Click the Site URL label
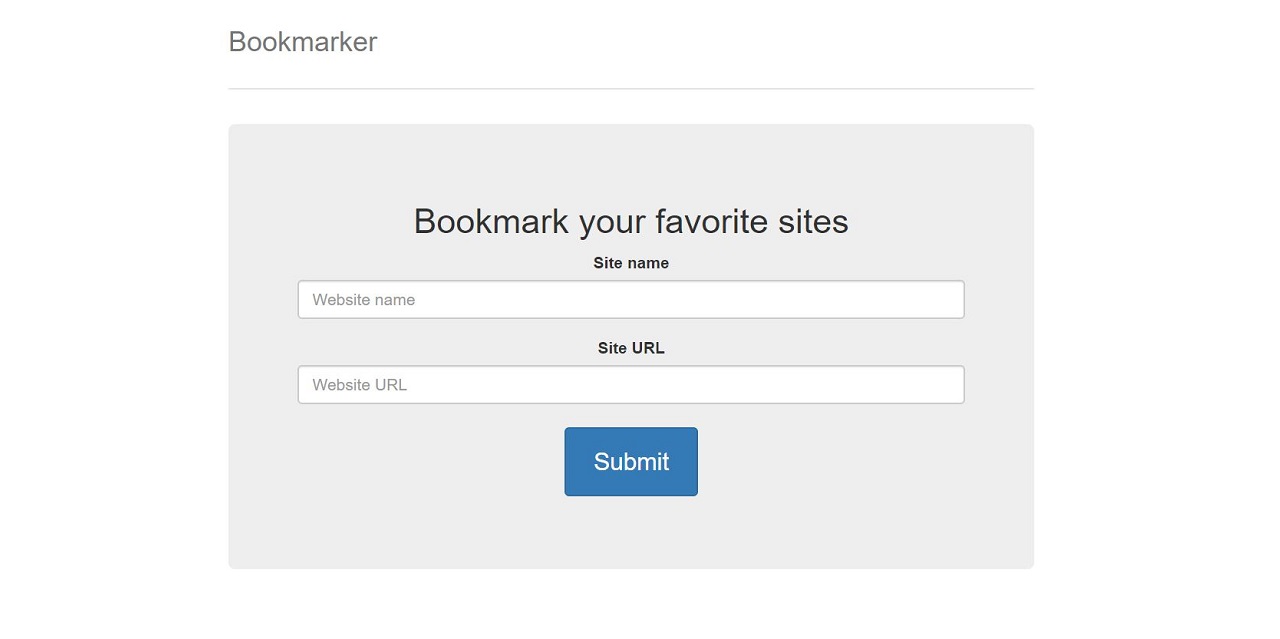The image size is (1280, 639). pyautogui.click(x=631, y=348)
